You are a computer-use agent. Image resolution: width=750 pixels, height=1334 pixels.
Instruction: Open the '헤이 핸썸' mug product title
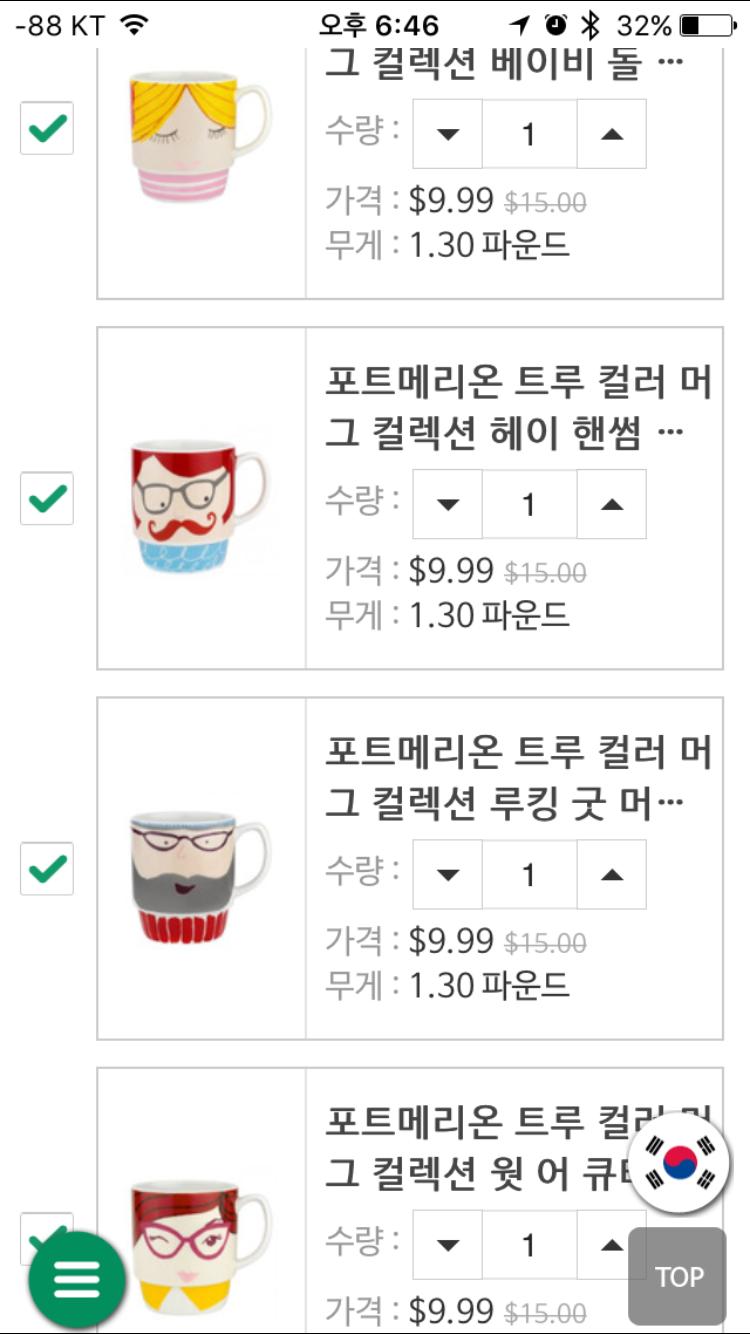(x=518, y=408)
